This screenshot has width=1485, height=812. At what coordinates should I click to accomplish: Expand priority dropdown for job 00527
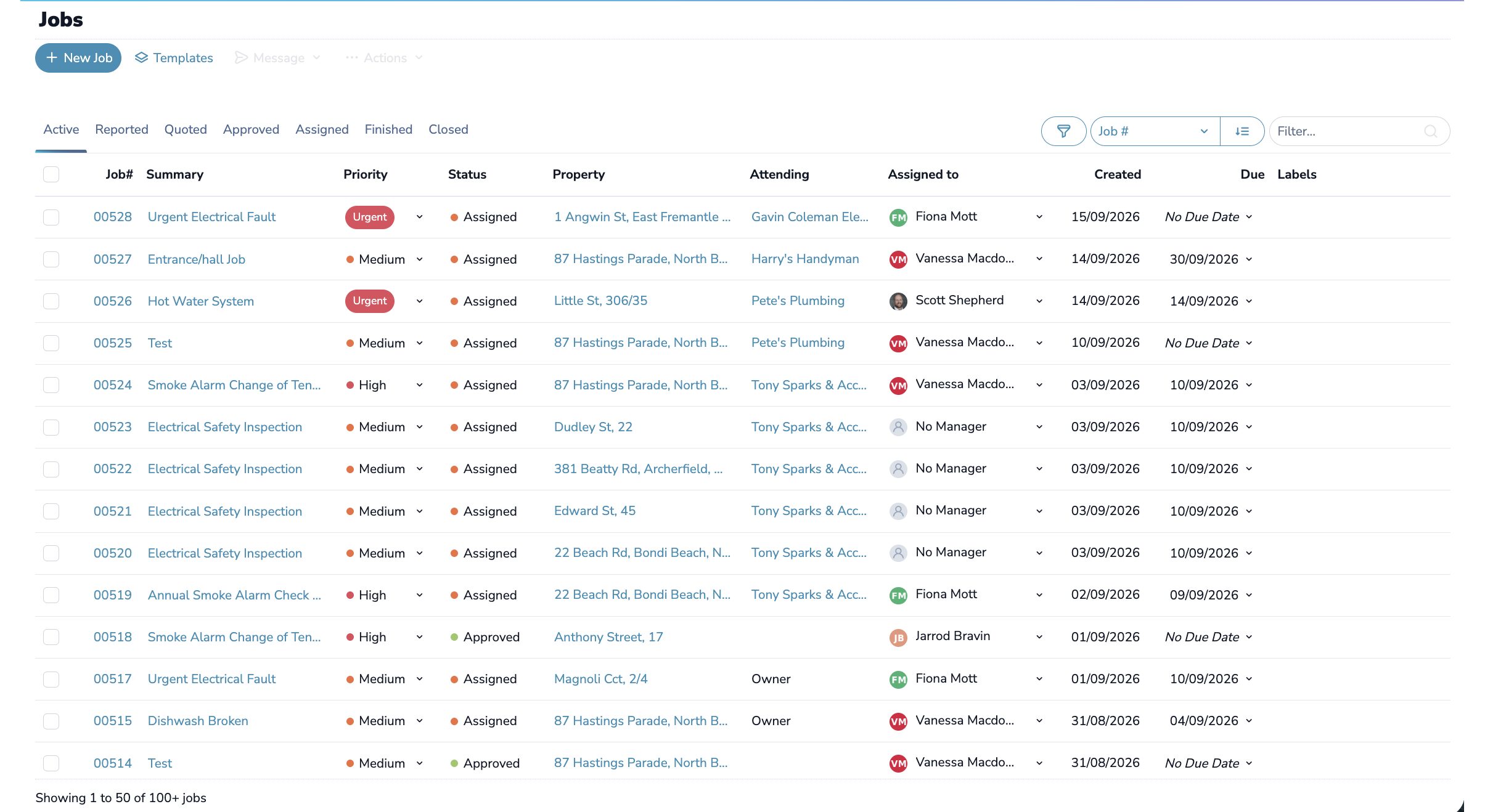[419, 259]
